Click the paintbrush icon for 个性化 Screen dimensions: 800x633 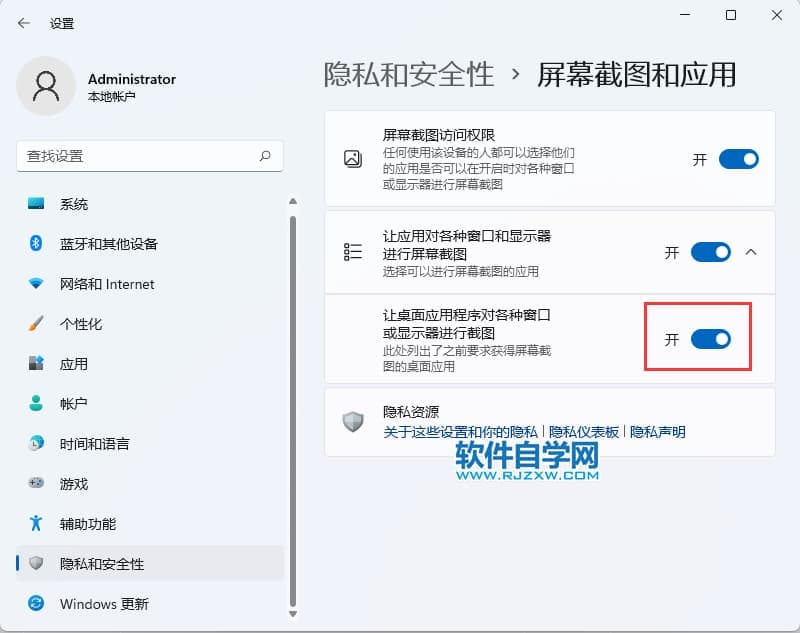(x=37, y=324)
